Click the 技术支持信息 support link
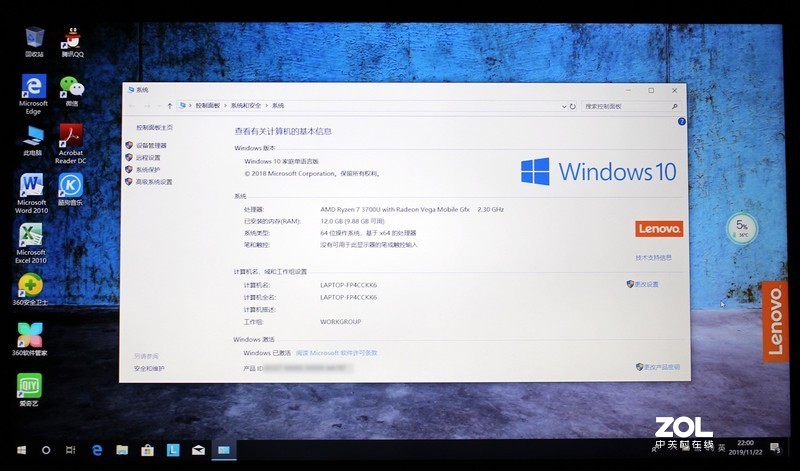The width and height of the screenshot is (800, 471). (x=654, y=258)
